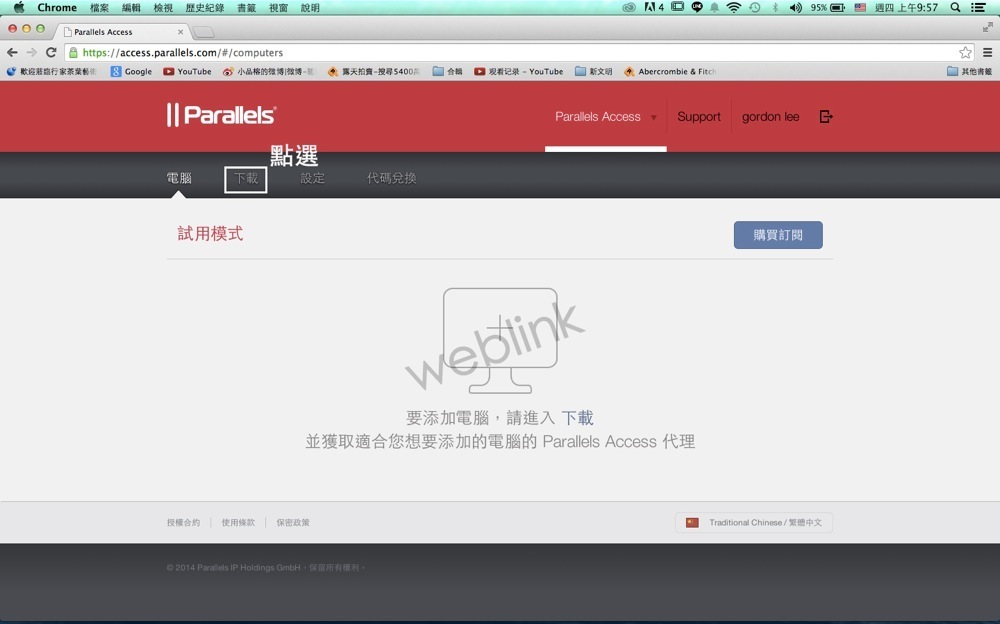
Task: Click the Parallels logo
Action: (221, 115)
